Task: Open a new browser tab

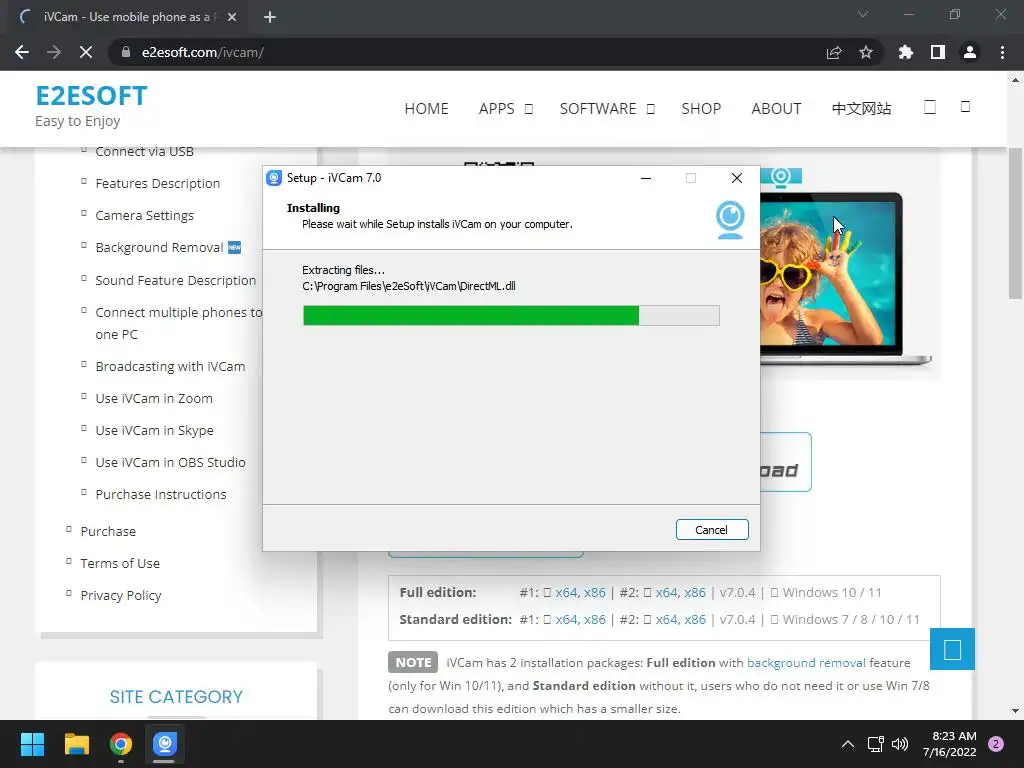Action: click(x=270, y=17)
